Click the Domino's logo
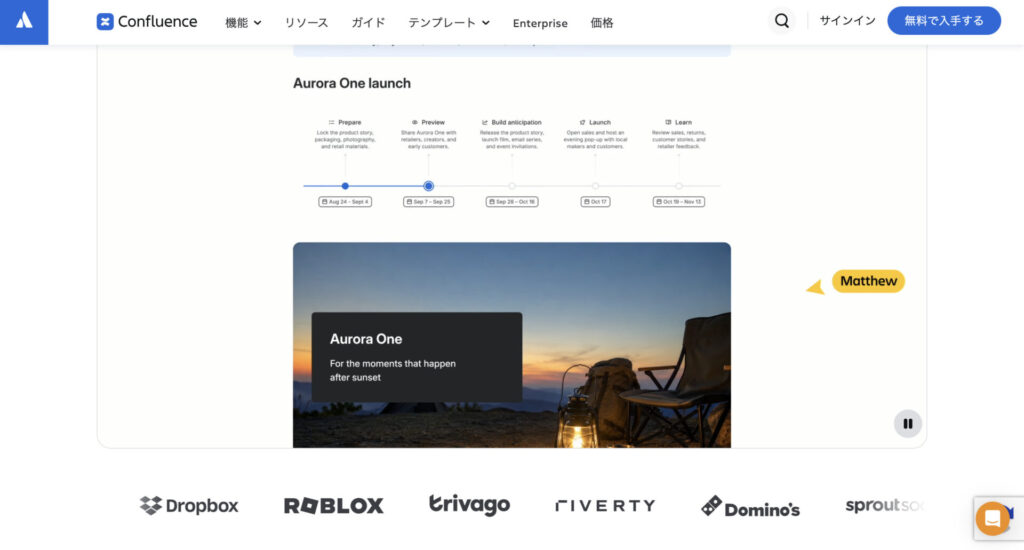The width and height of the screenshot is (1024, 550). coord(750,507)
